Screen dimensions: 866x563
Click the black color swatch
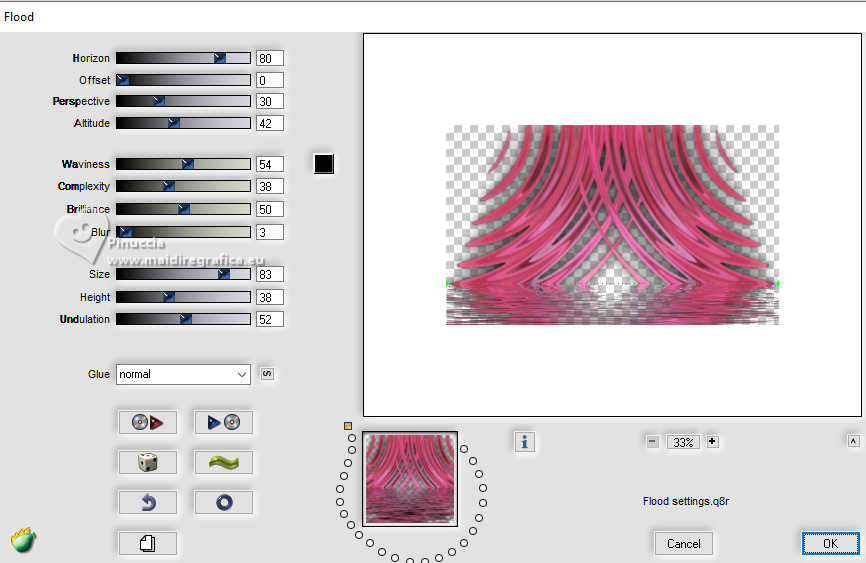coord(324,164)
